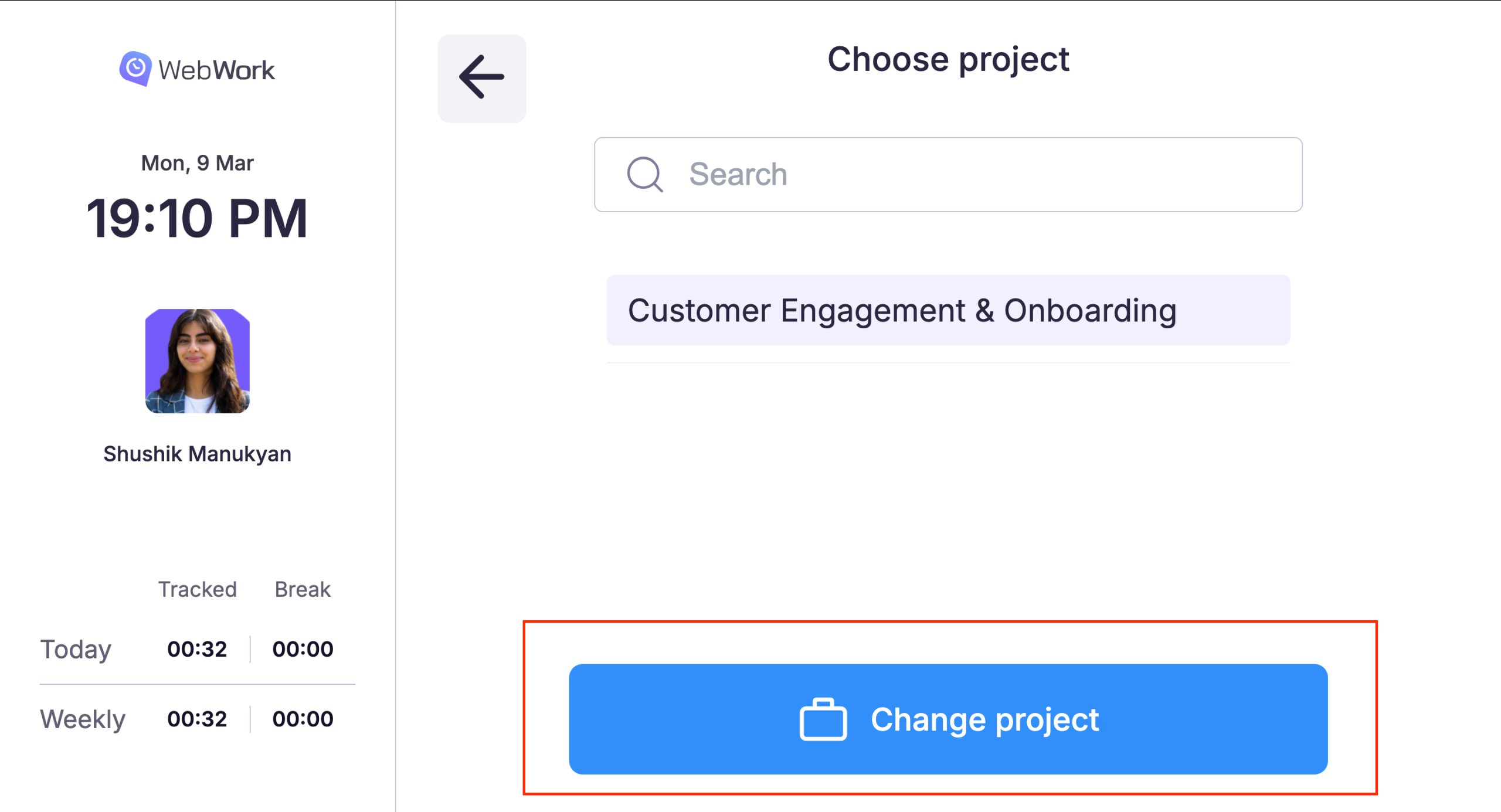
Task: Click the user name Shushik Manukyan
Action: tap(197, 454)
